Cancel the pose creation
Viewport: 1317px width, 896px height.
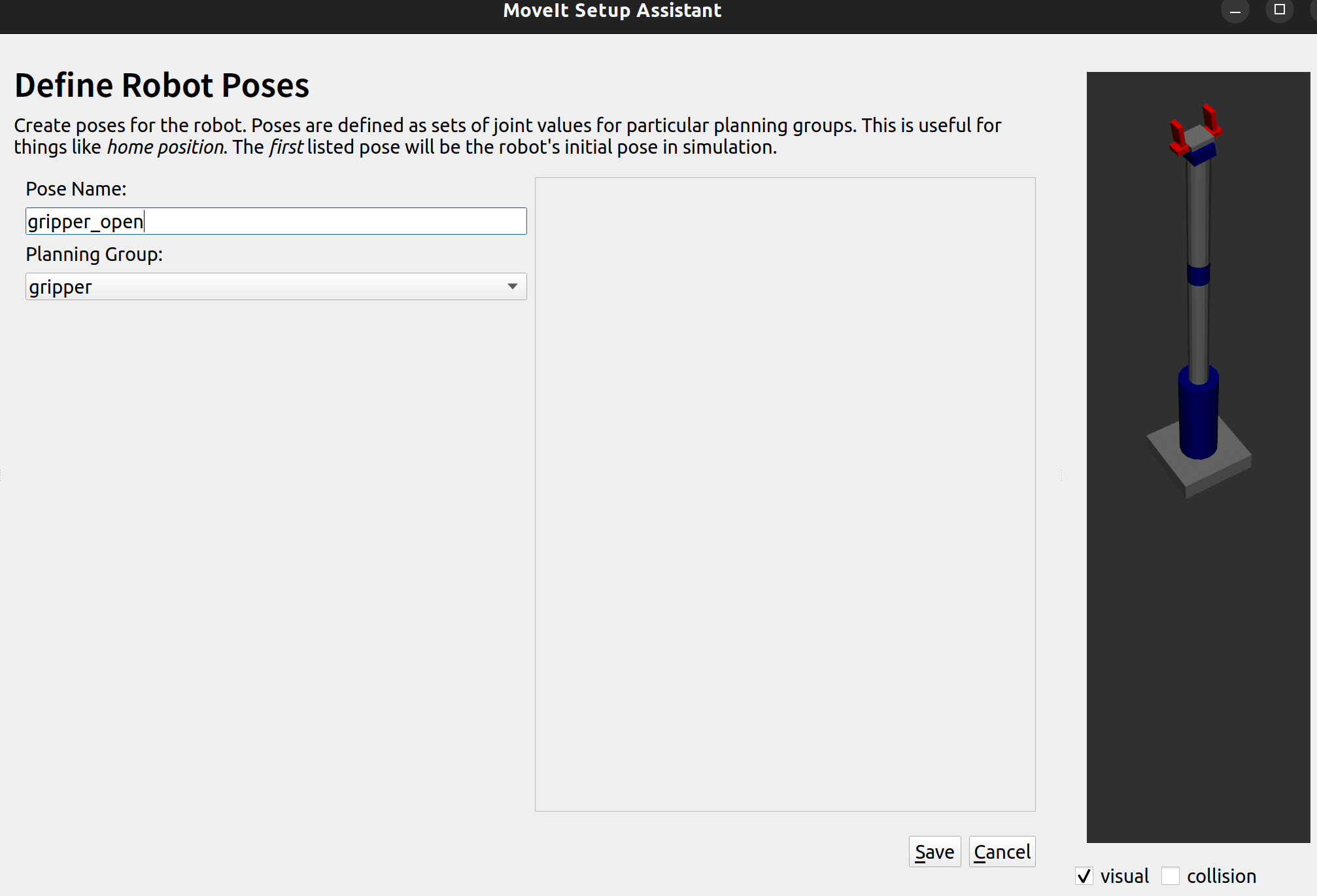click(1001, 852)
